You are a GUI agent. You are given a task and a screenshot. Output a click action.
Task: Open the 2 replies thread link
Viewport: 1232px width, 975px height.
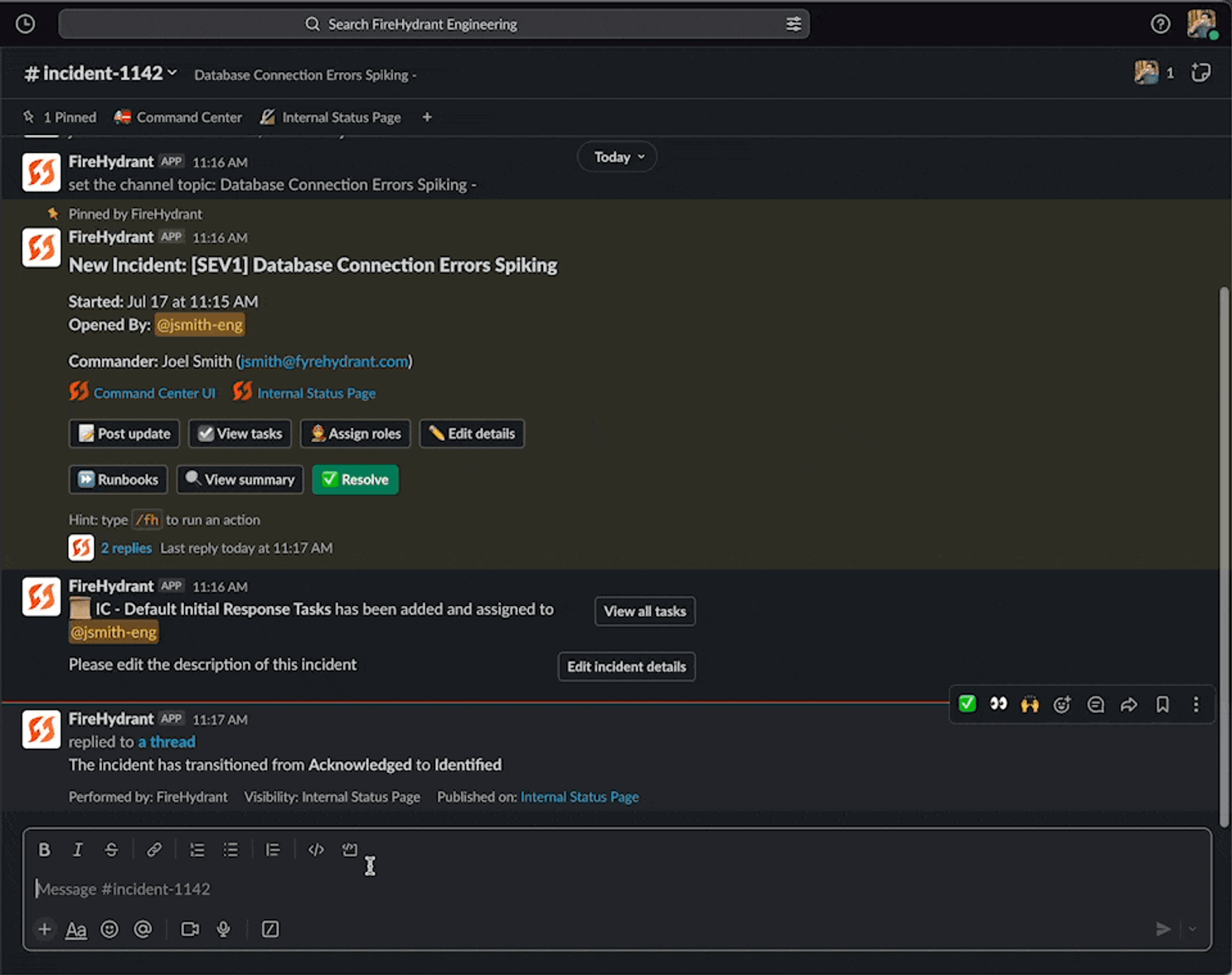[x=126, y=548]
